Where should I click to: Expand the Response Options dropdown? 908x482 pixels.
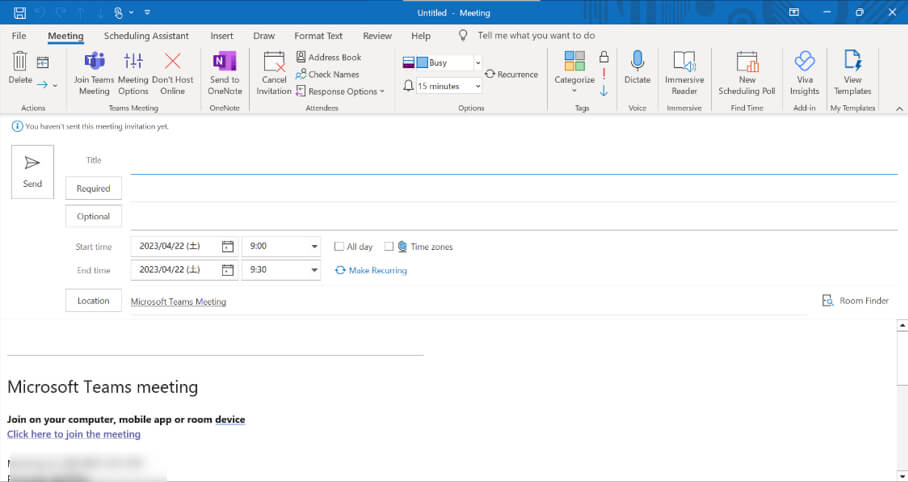(x=381, y=92)
